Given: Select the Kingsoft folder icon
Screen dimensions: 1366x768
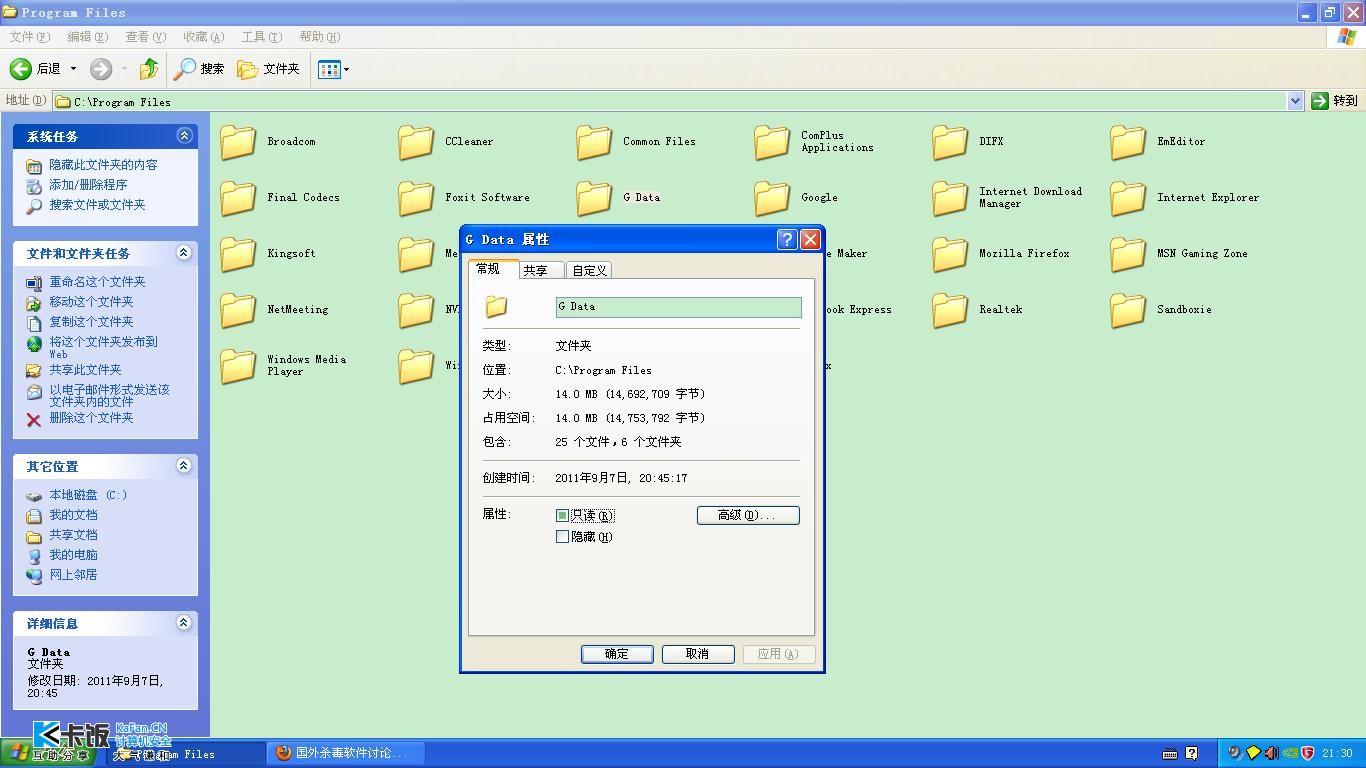Looking at the screenshot, I should (238, 254).
